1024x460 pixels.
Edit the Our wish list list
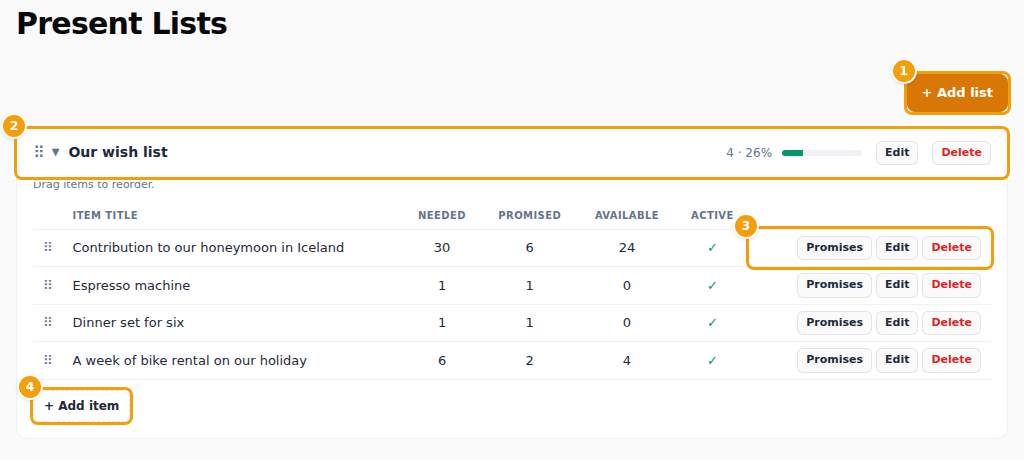click(897, 153)
